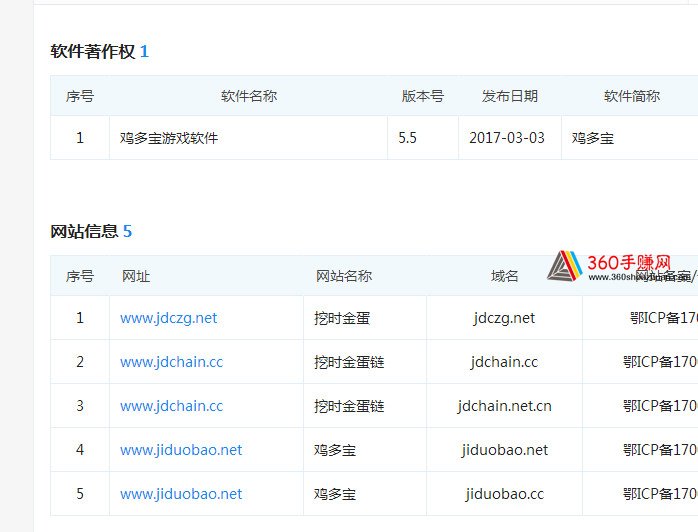Click the 网址 column header

click(136, 276)
